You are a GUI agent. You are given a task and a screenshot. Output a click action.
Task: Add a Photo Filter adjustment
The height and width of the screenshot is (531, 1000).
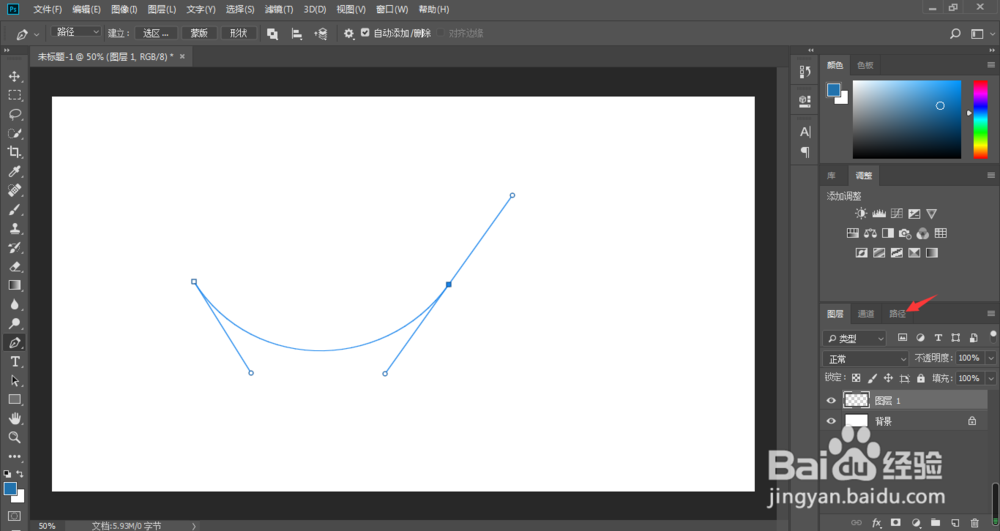pos(905,233)
